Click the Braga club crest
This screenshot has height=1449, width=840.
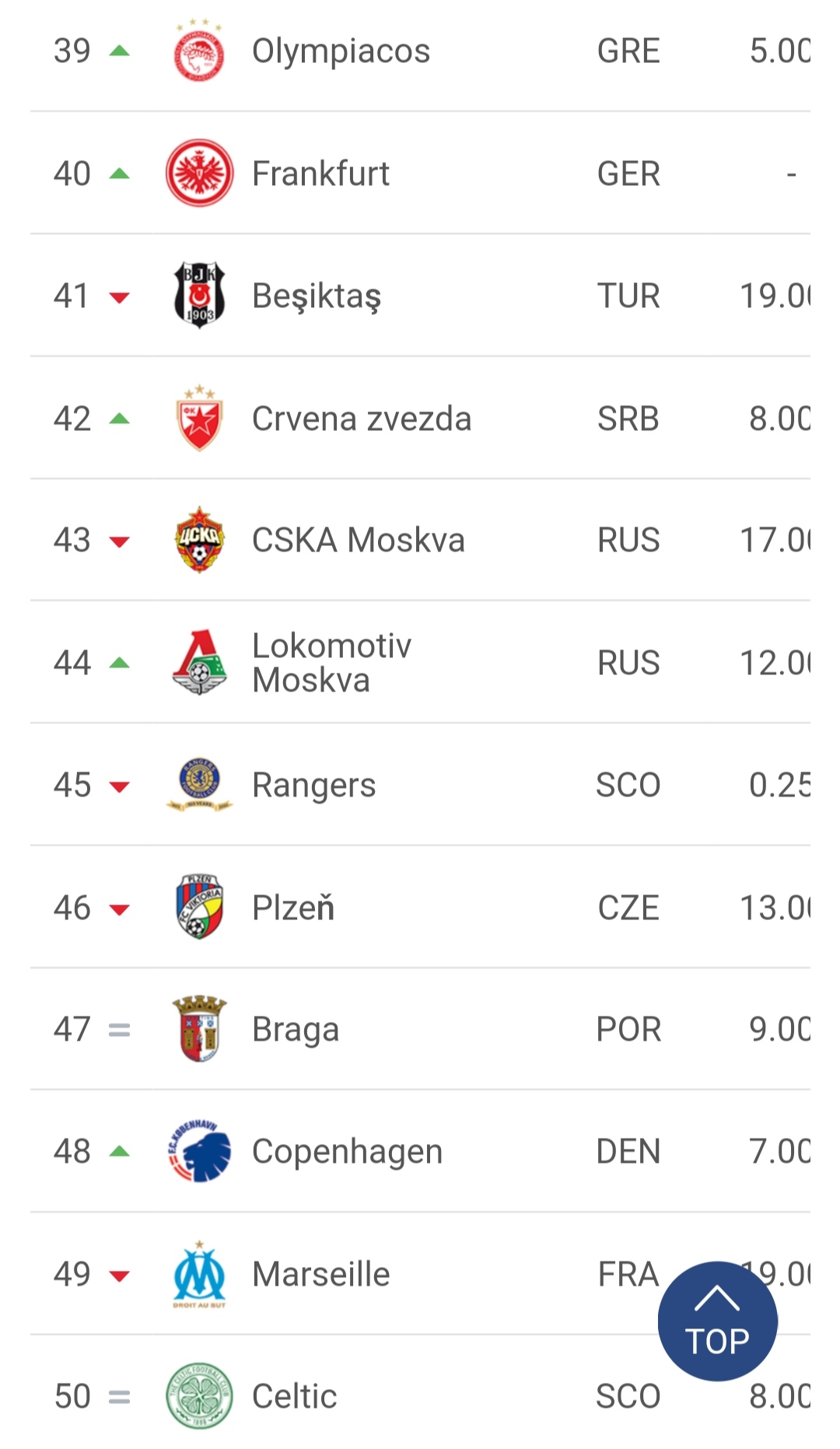(x=199, y=1029)
